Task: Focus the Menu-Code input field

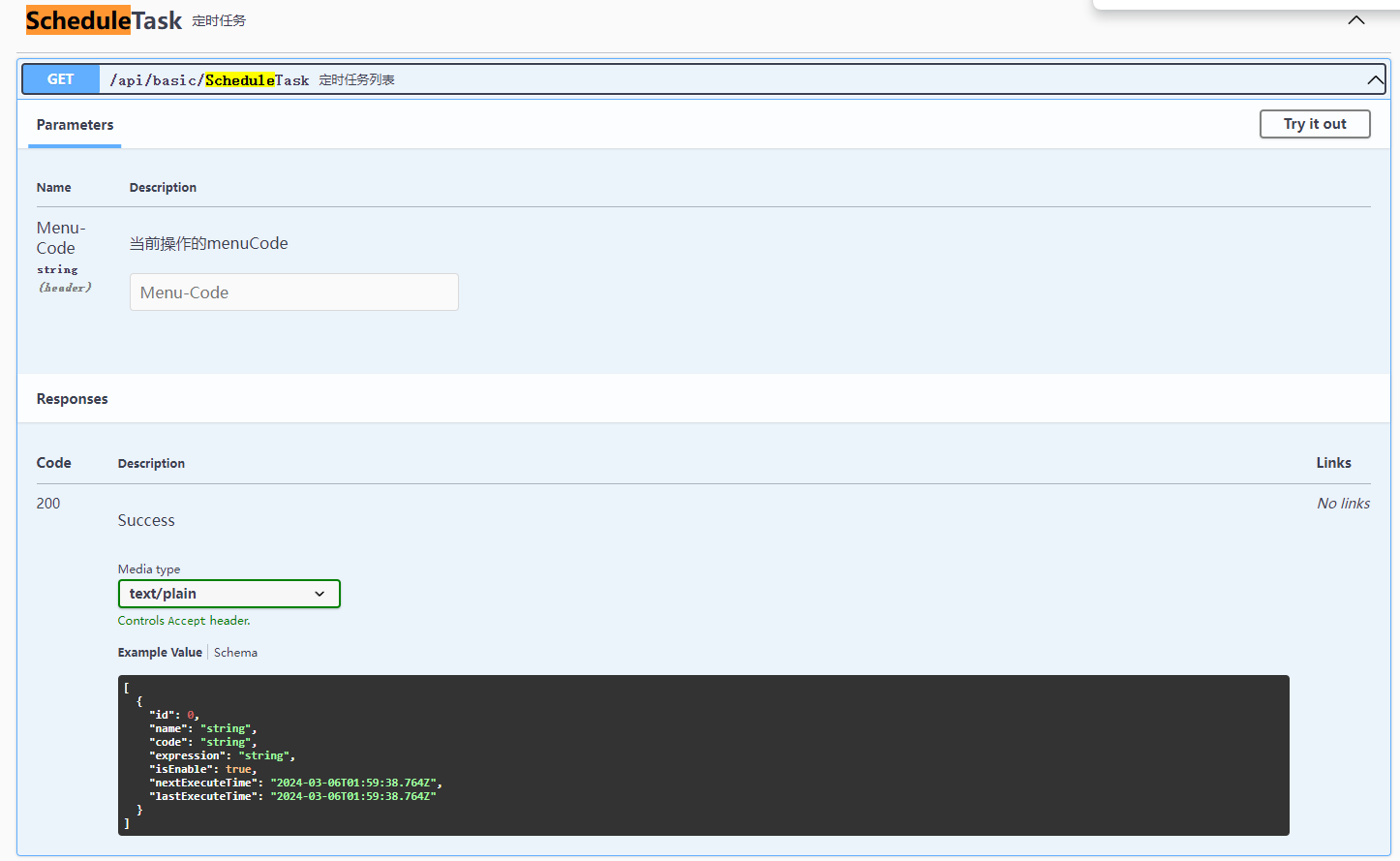Action: [294, 292]
